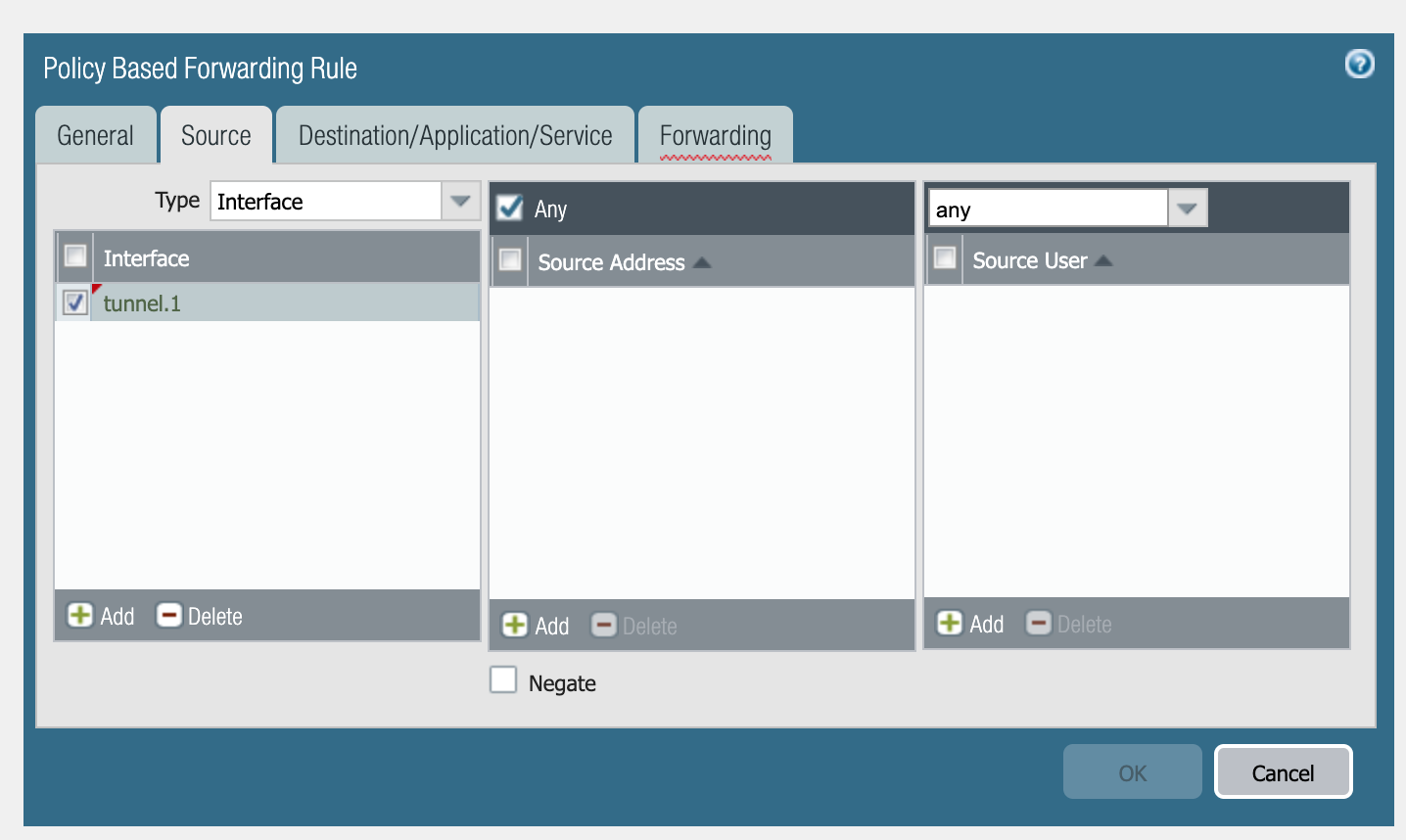This screenshot has width=1406, height=840.
Task: Enable the Negate checkbox
Action: (503, 680)
